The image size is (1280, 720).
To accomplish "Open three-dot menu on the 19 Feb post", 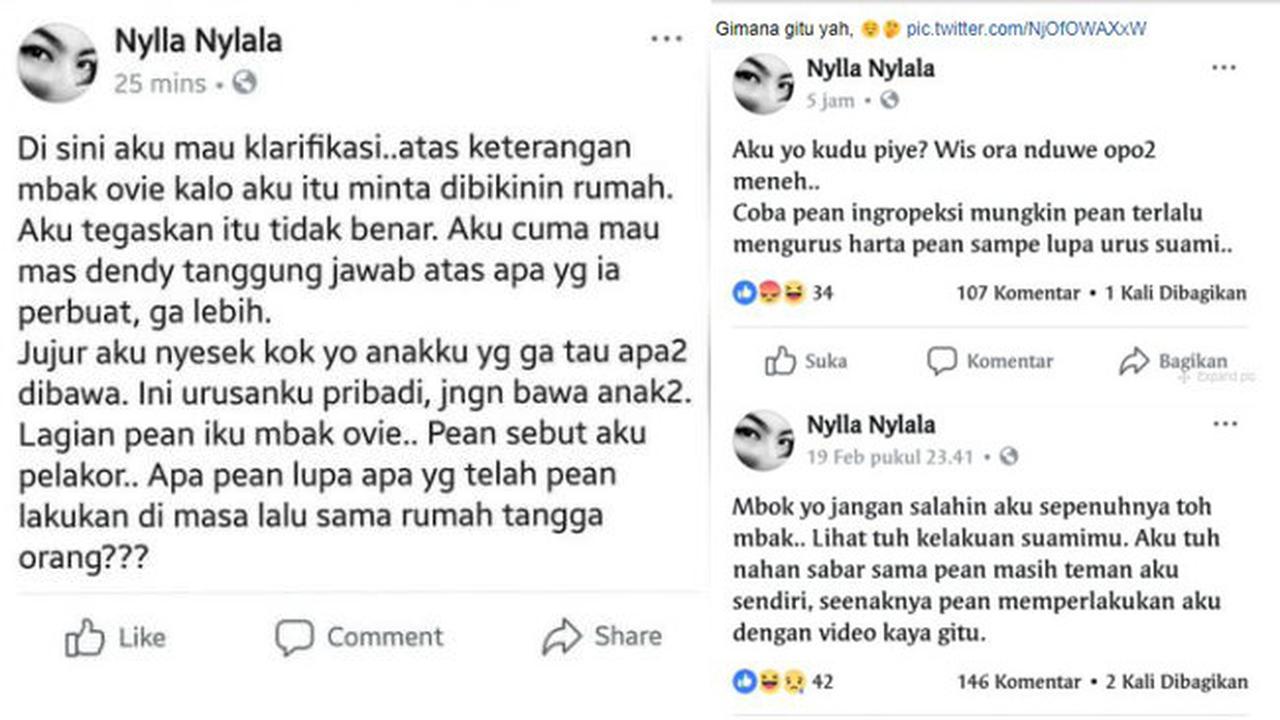I will pos(1224,424).
